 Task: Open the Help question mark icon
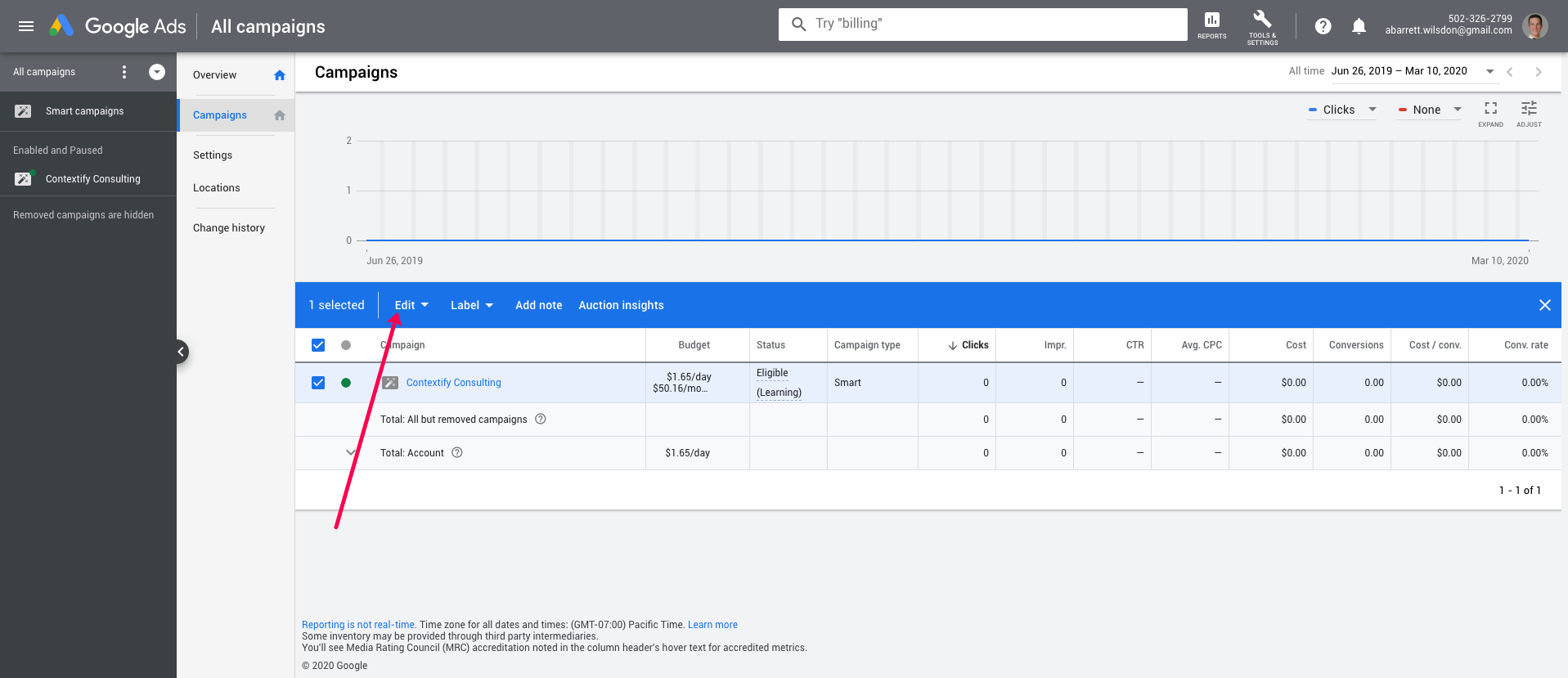pos(1323,26)
